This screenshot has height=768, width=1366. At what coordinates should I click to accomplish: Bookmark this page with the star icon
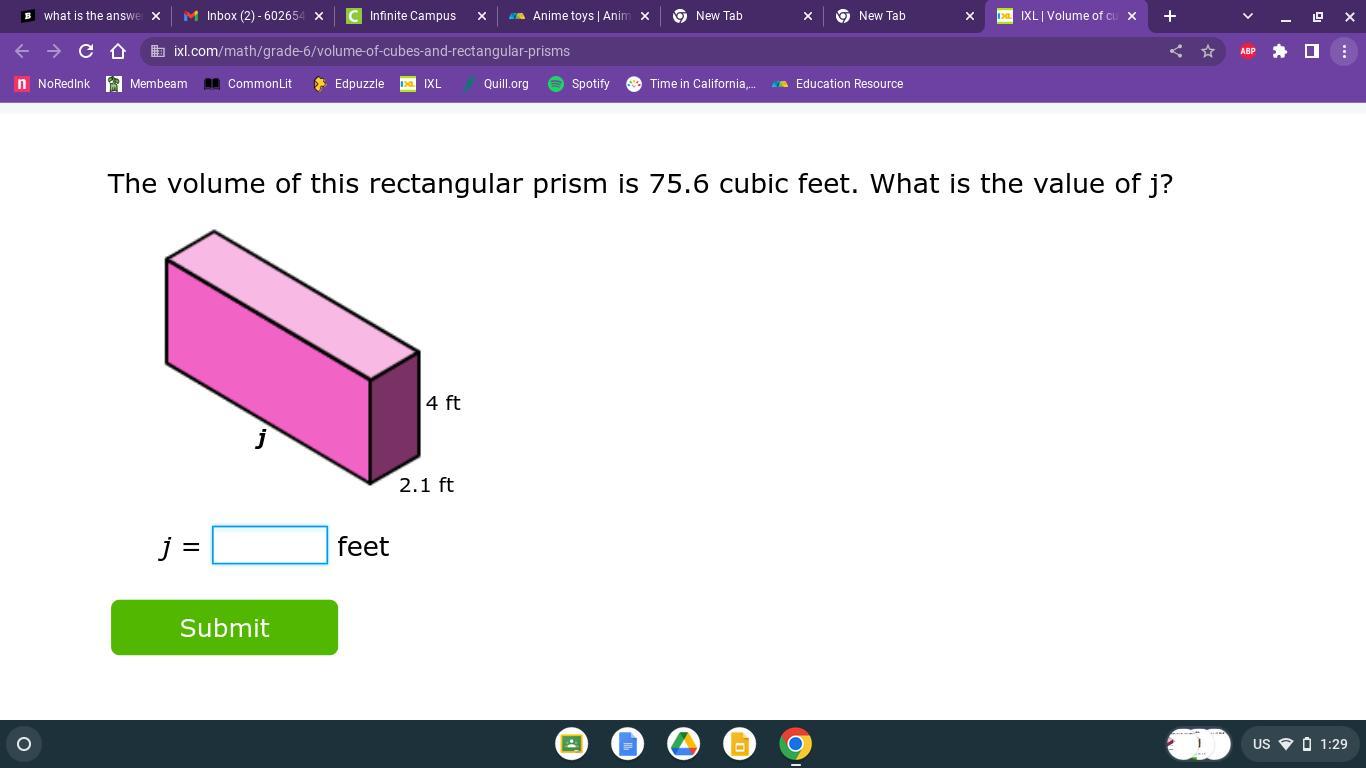tap(1208, 51)
